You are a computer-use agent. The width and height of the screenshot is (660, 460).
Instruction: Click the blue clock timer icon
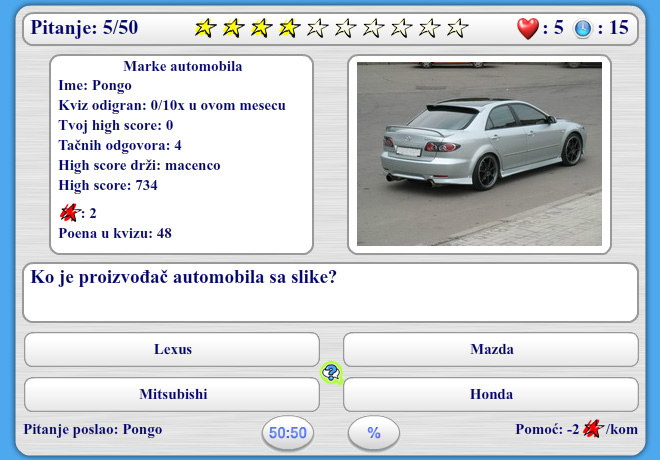pyautogui.click(x=583, y=29)
